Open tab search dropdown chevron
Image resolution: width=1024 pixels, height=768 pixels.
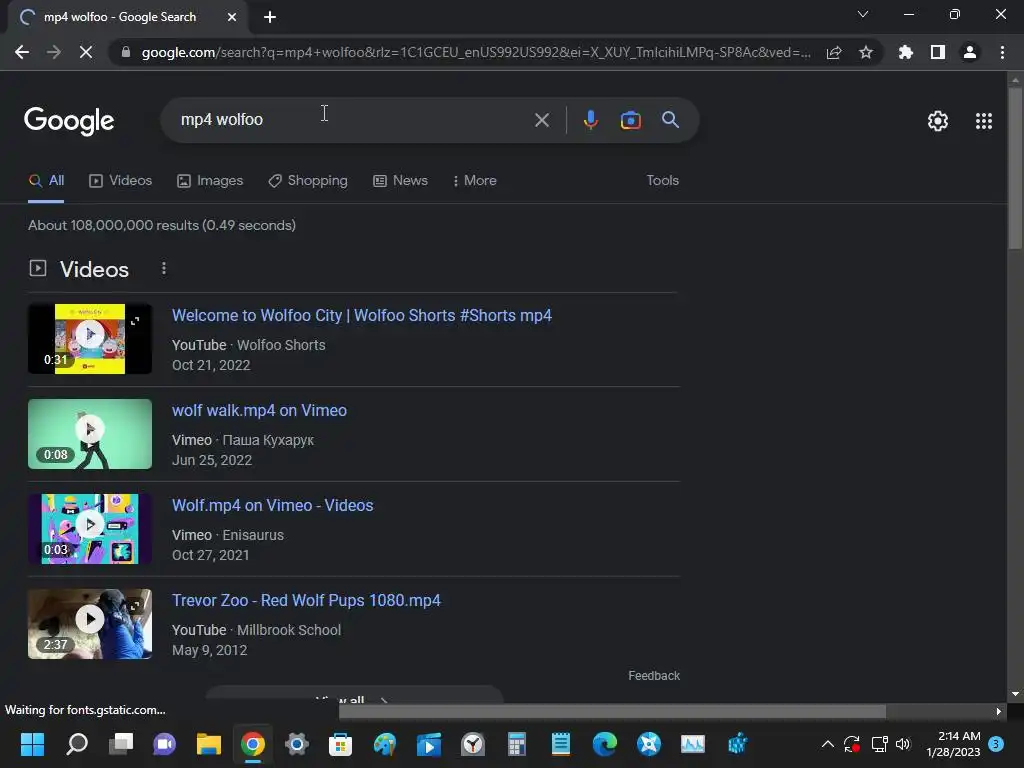tap(863, 14)
